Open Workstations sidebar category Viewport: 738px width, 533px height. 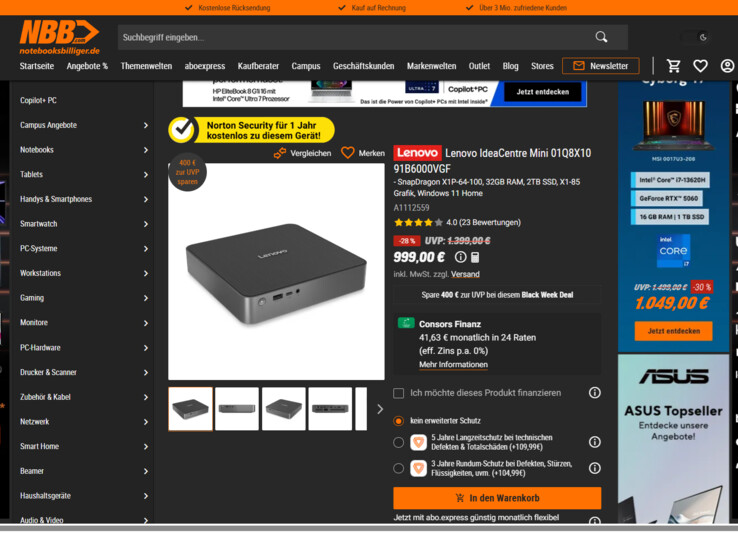tap(40, 273)
